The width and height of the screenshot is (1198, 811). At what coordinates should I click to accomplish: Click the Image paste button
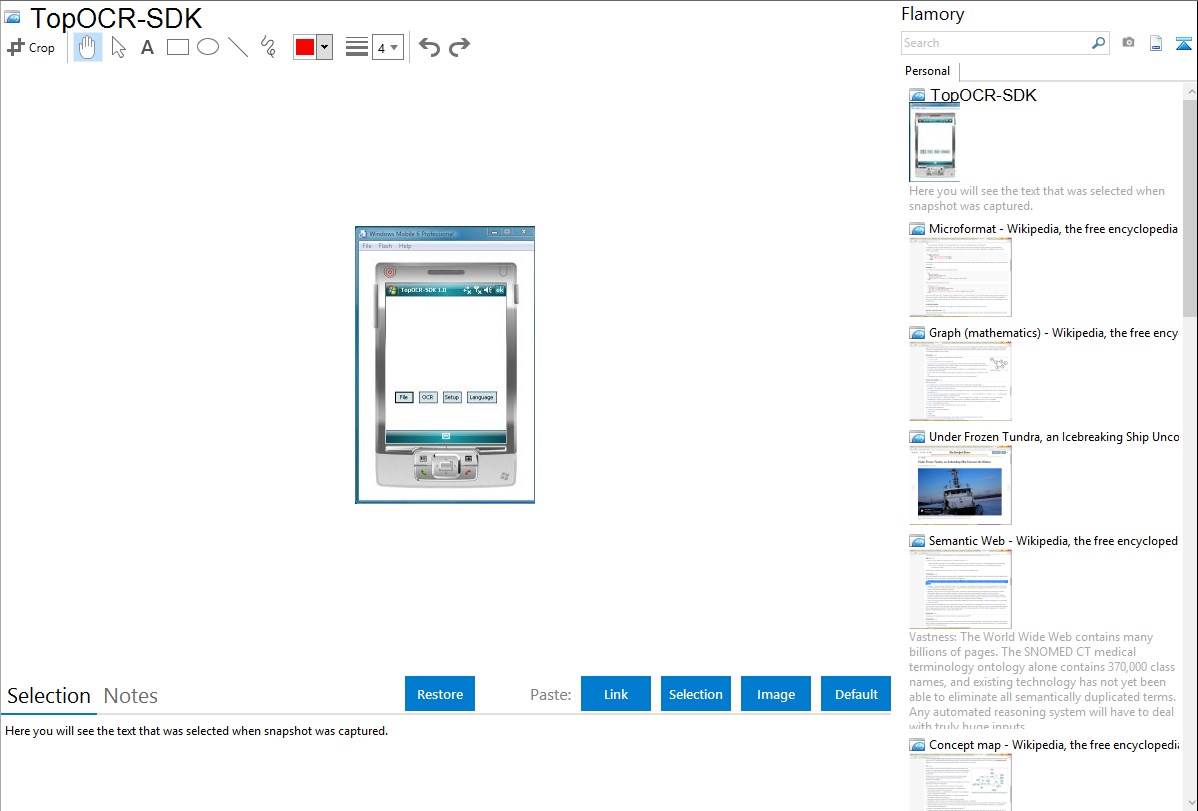(x=776, y=694)
